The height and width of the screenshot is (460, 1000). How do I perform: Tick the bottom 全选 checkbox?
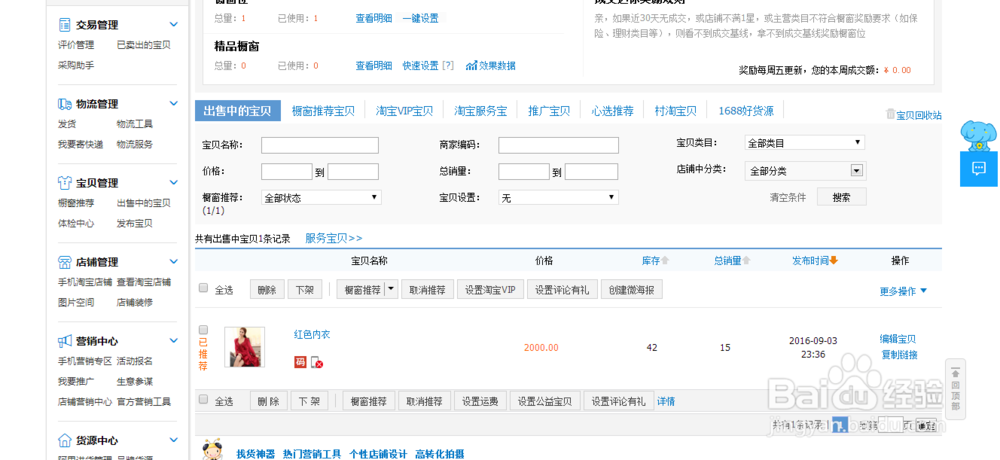coord(203,399)
